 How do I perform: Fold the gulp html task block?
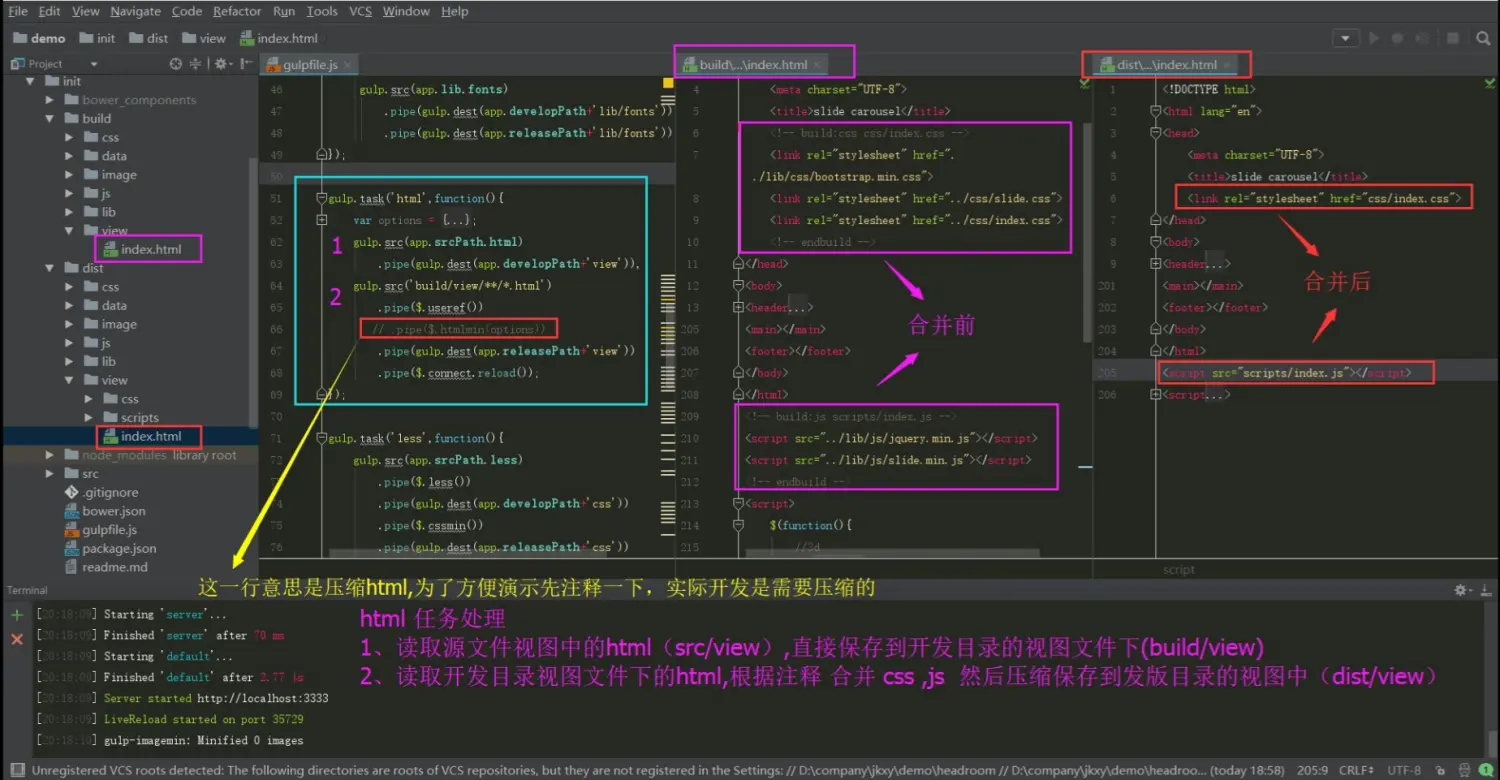click(322, 198)
